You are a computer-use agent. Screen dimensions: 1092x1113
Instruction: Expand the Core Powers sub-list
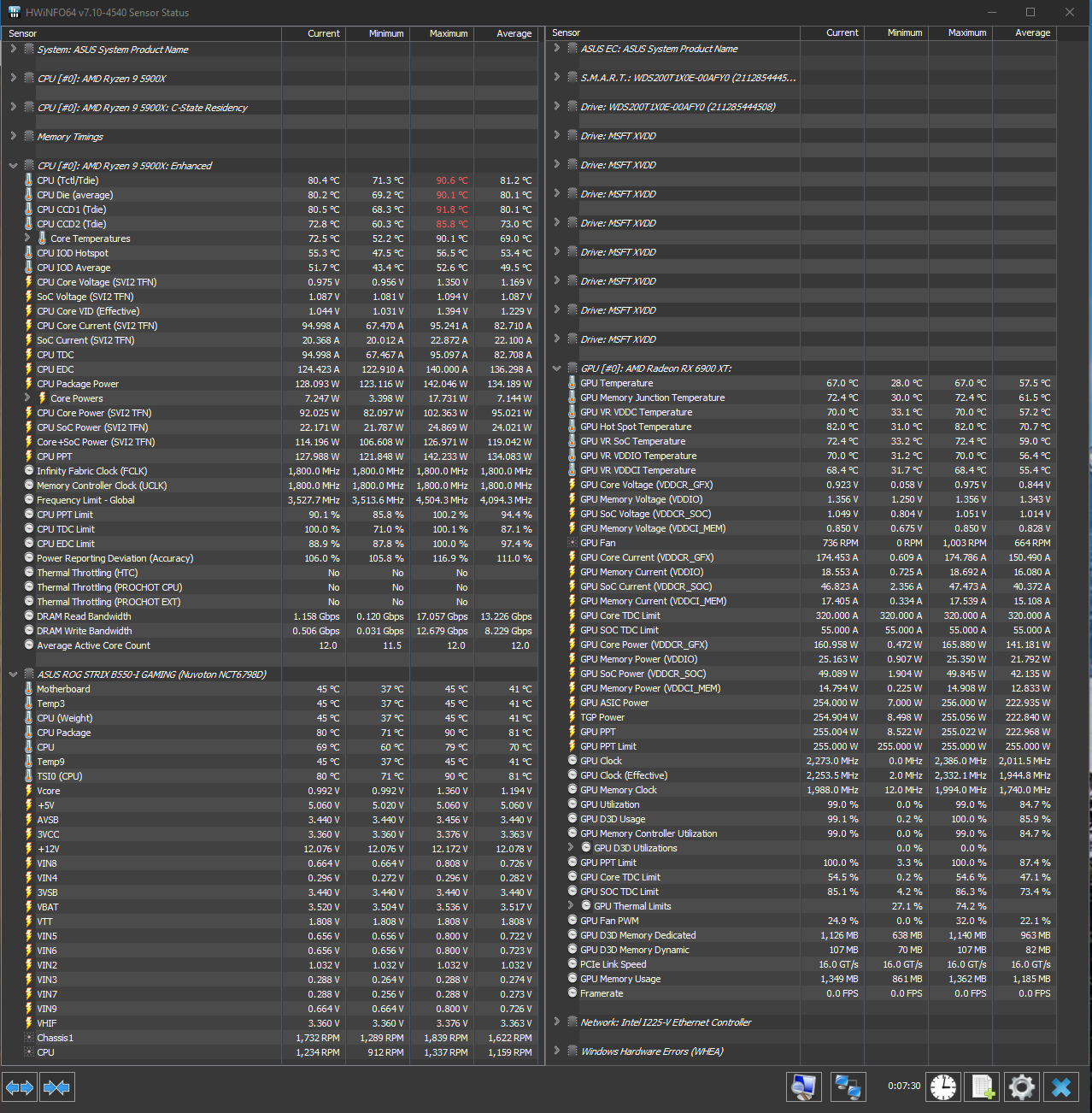(26, 397)
